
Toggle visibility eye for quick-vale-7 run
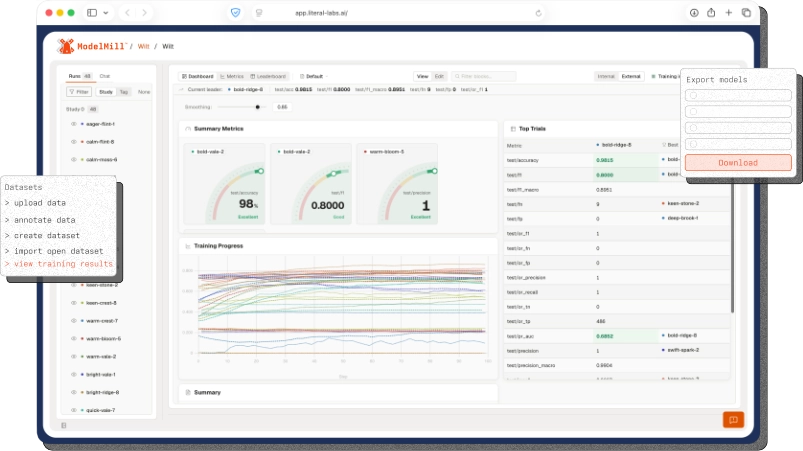[74, 410]
